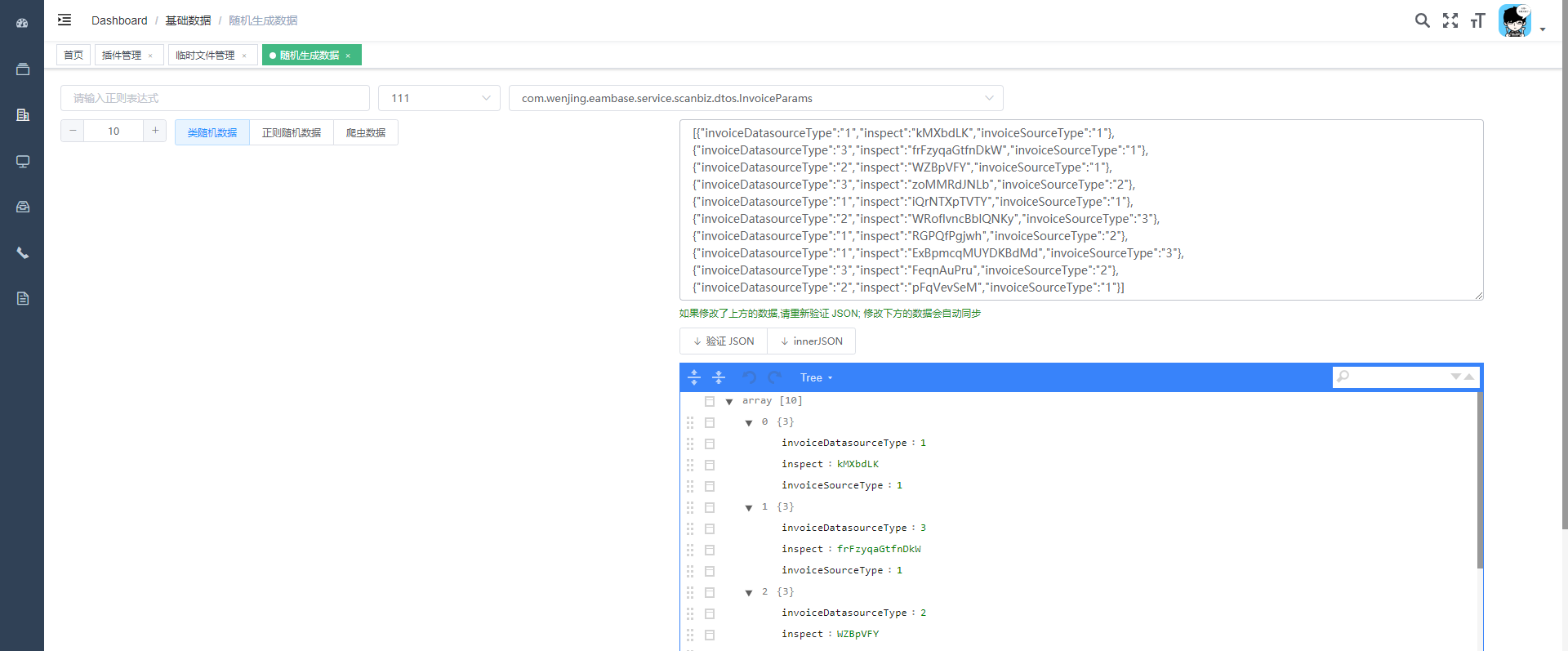Open actions menu for inspect kMXbdLK row

(710, 465)
